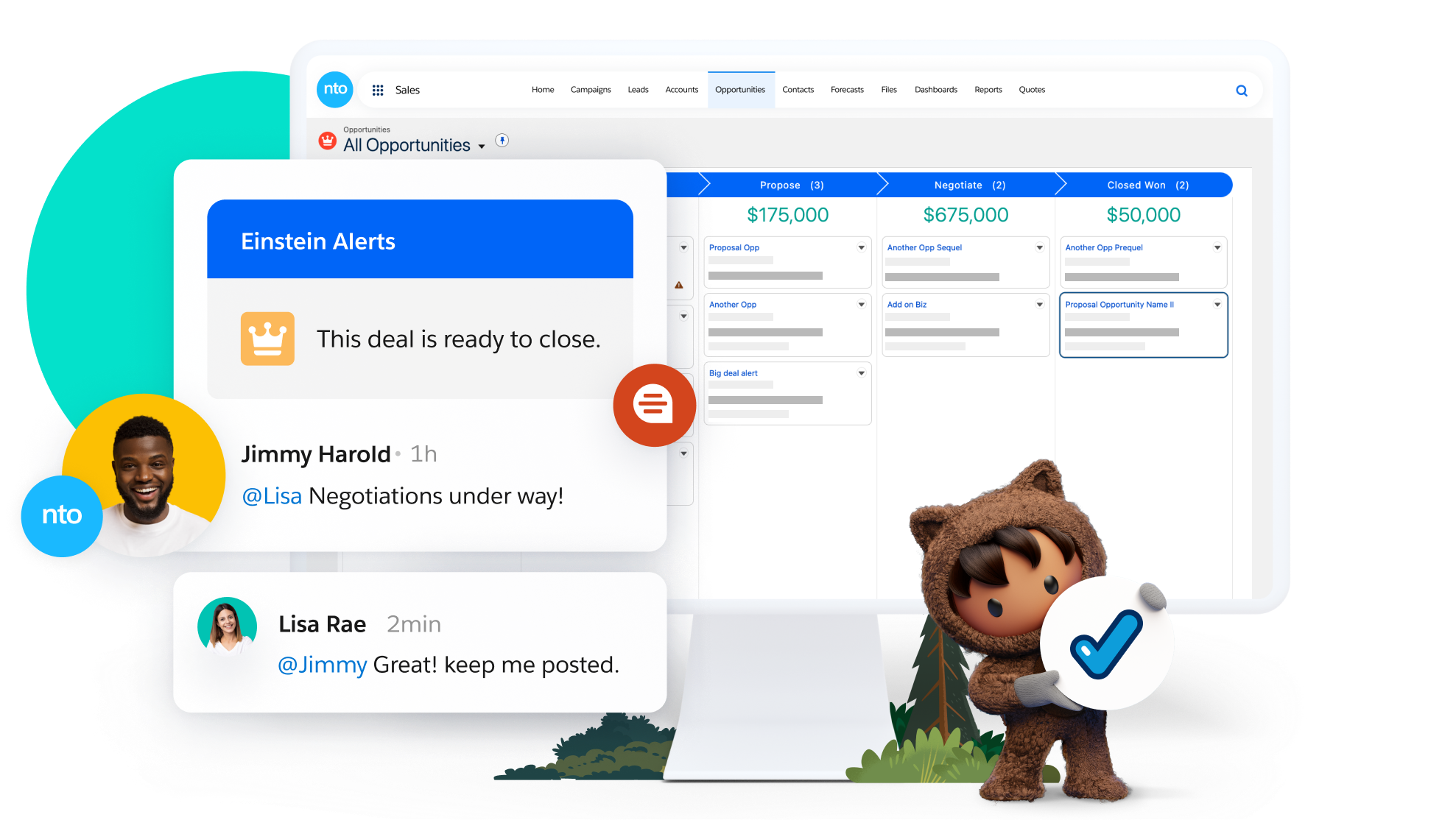The height and width of the screenshot is (820, 1456).
Task: Open the Another Opp Sequel link
Action: click(x=924, y=247)
